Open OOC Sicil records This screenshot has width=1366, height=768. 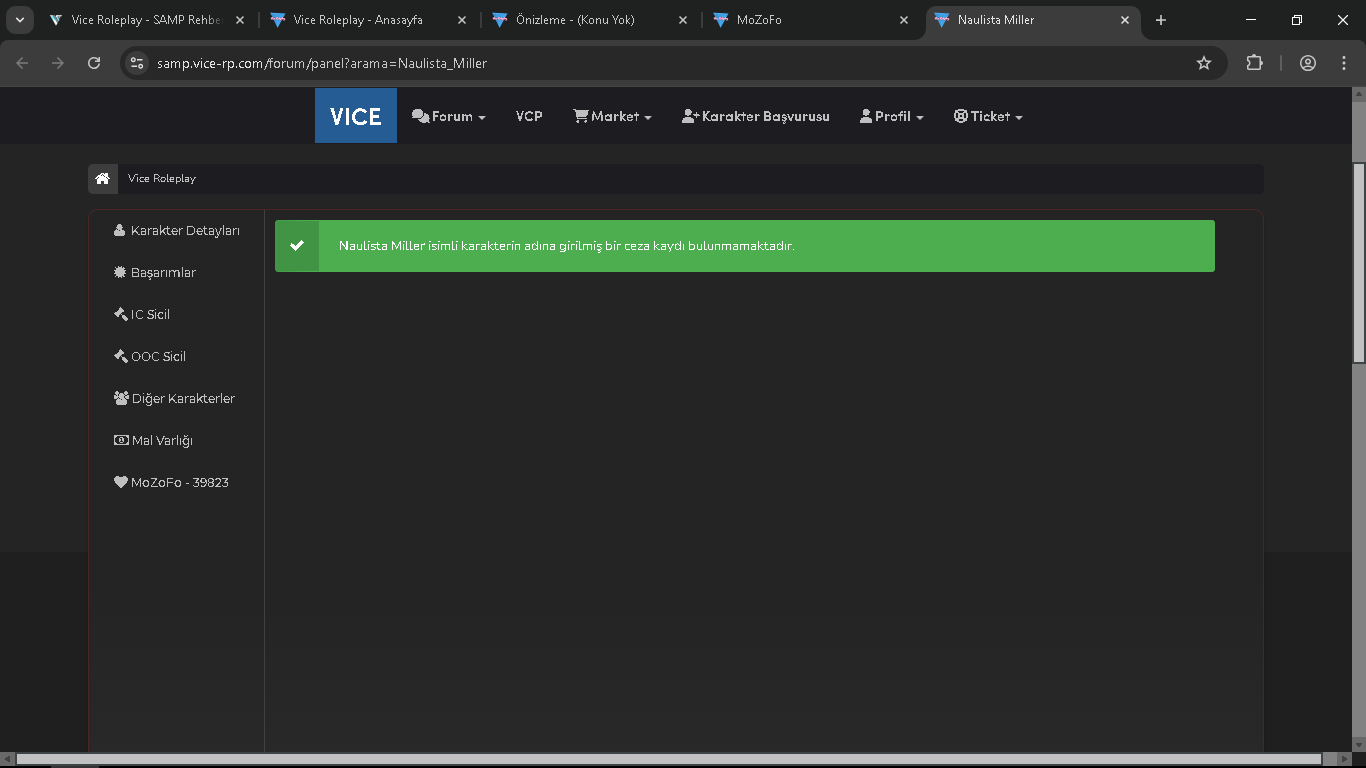150,357
